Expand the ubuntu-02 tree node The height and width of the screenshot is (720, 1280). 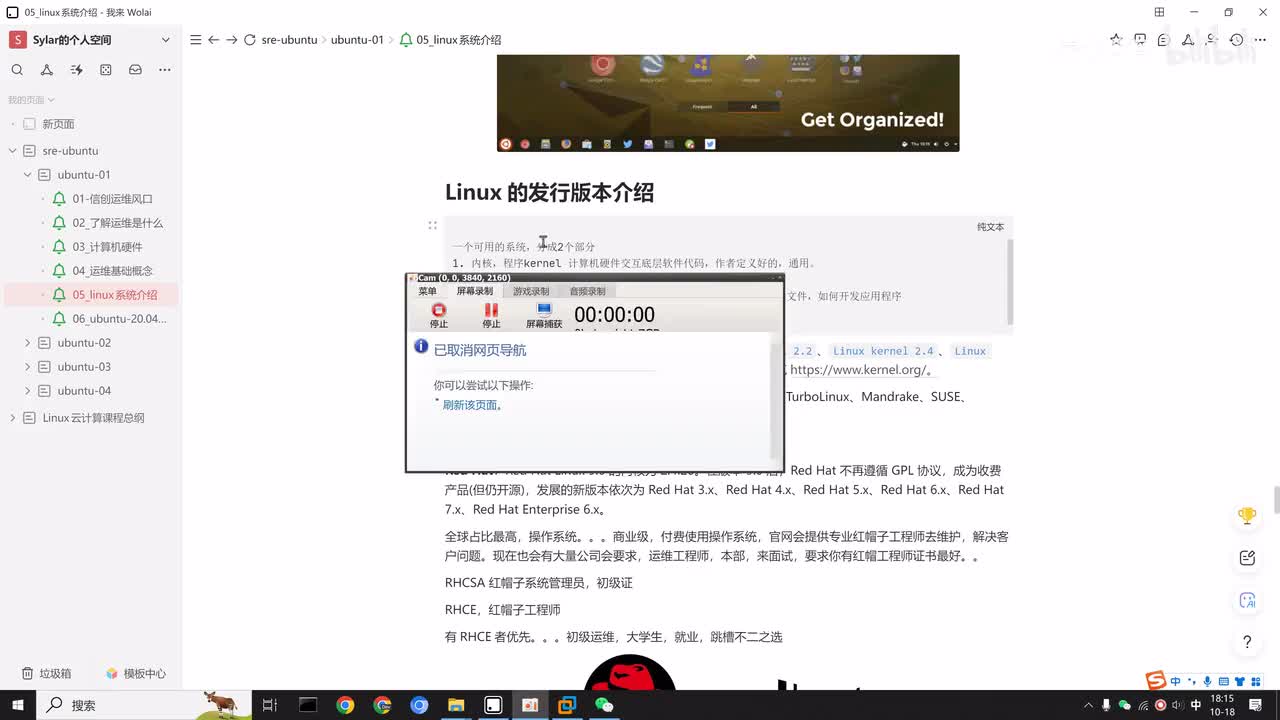[x=28, y=343]
